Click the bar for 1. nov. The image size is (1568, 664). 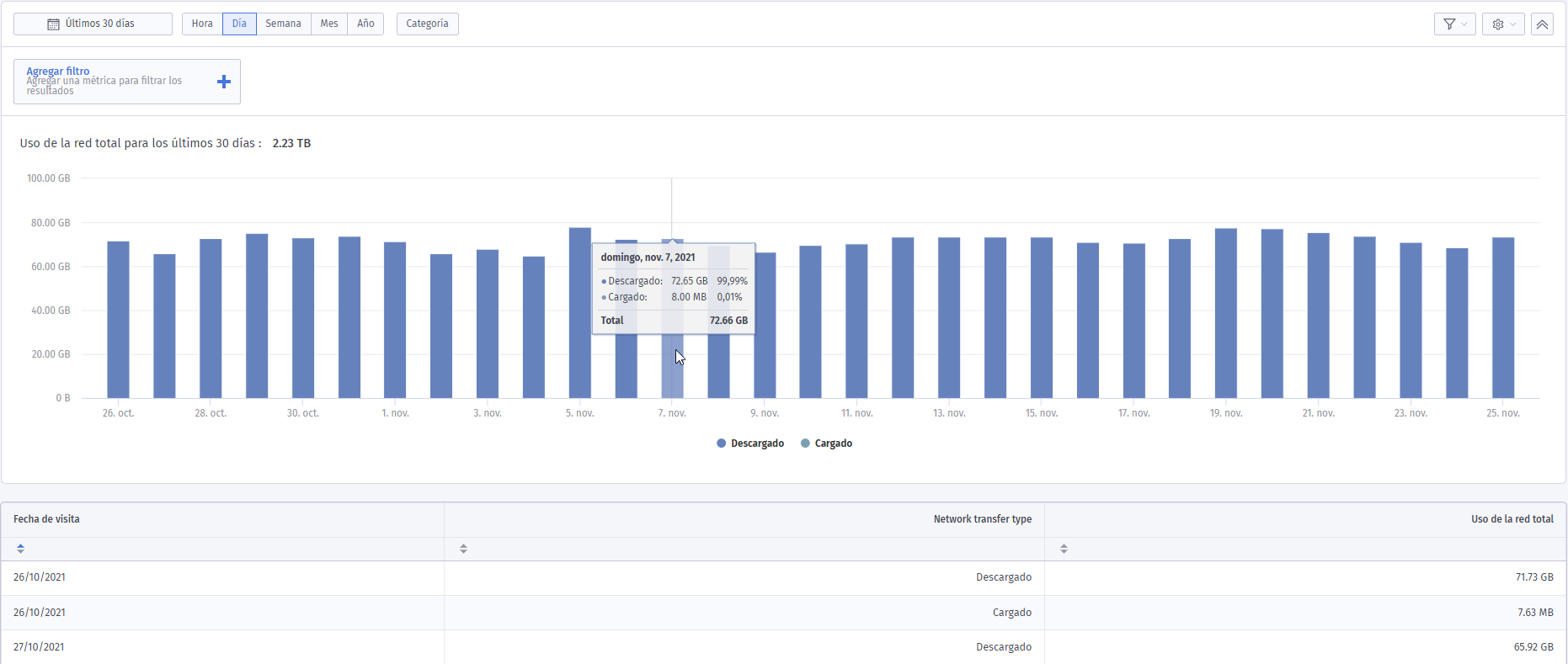(395, 320)
